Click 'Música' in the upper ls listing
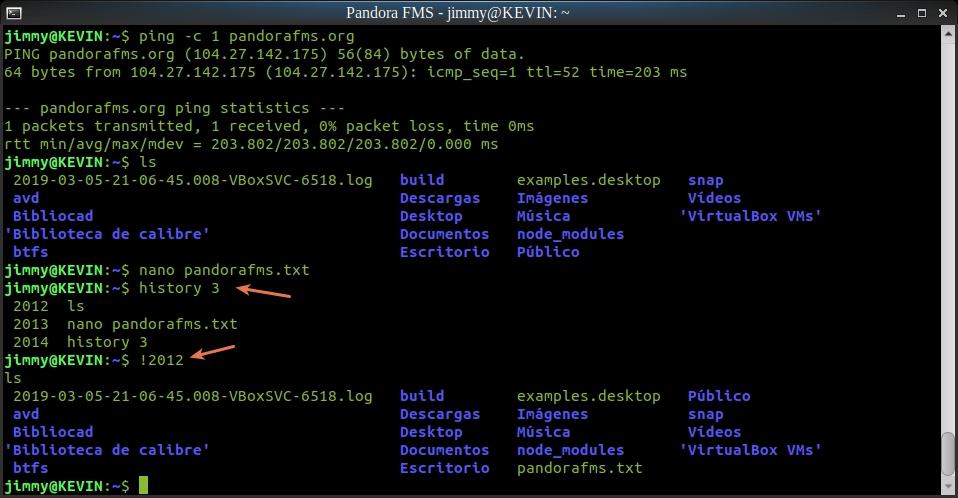The height and width of the screenshot is (498, 958). point(543,216)
